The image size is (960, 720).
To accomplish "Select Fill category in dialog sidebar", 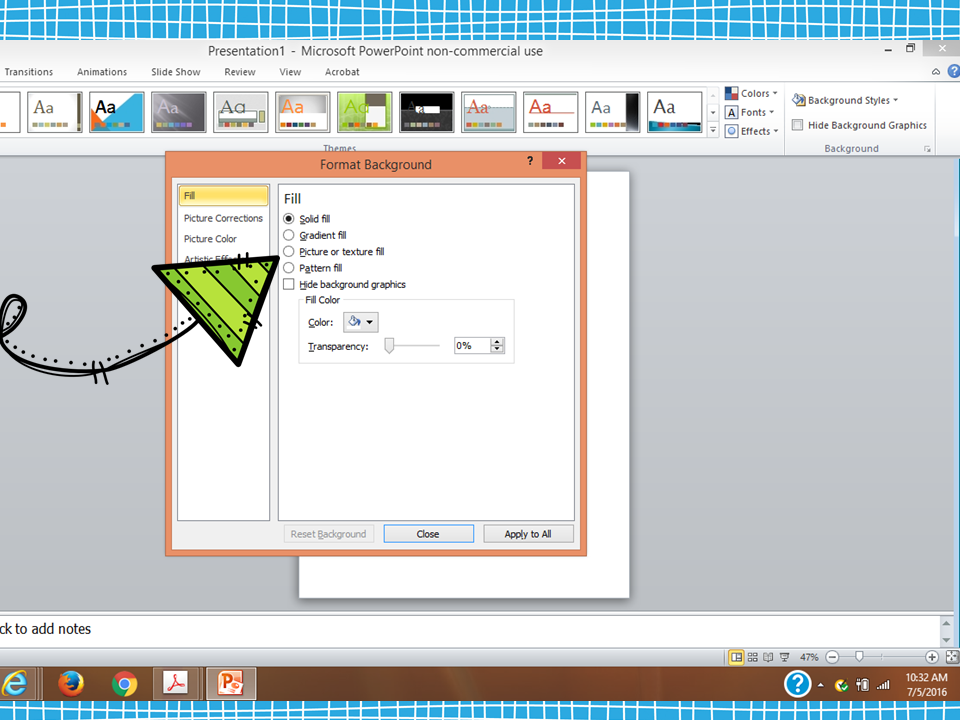I will pyautogui.click(x=223, y=196).
